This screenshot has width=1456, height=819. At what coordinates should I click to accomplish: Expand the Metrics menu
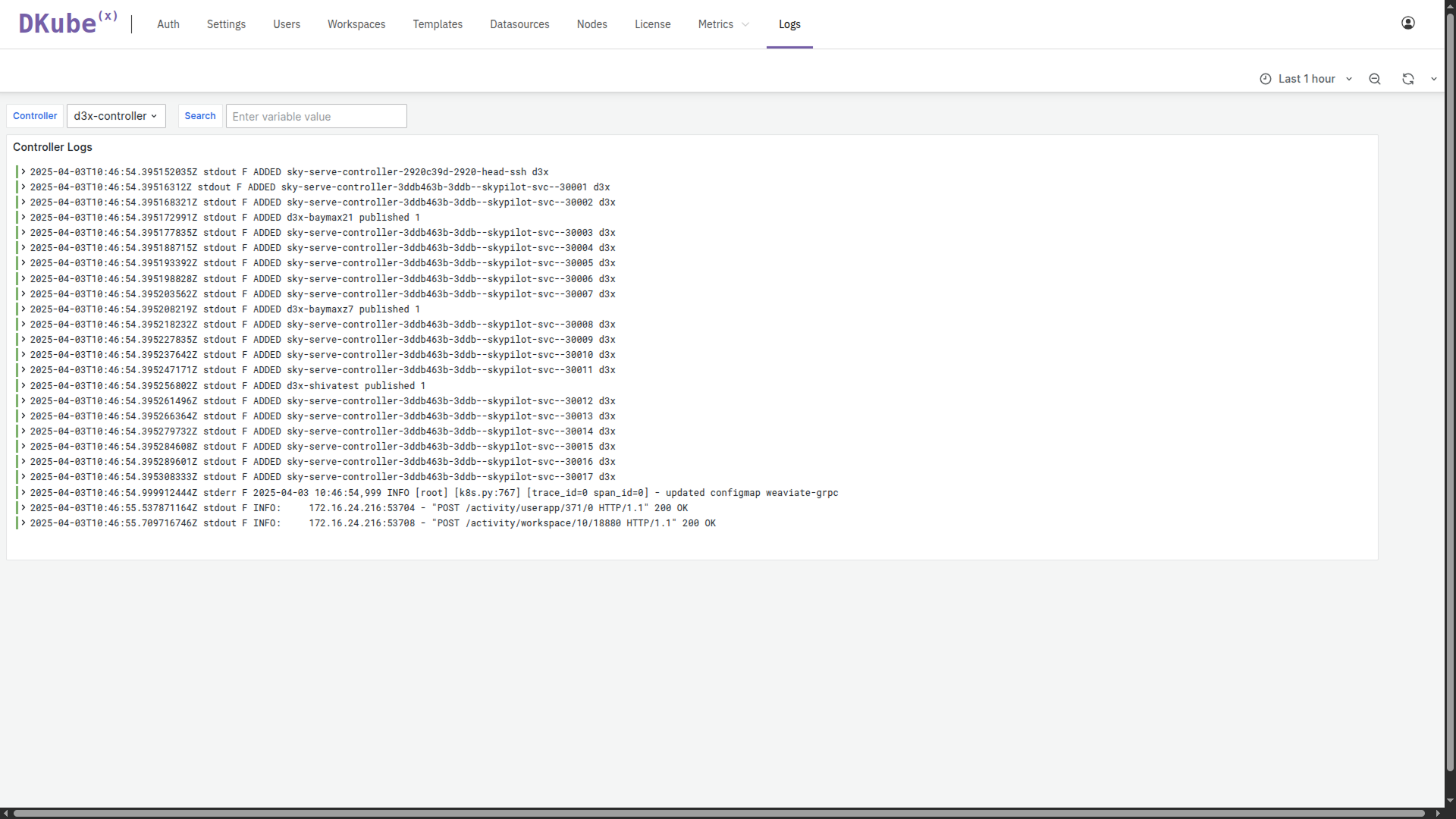pyautogui.click(x=723, y=24)
